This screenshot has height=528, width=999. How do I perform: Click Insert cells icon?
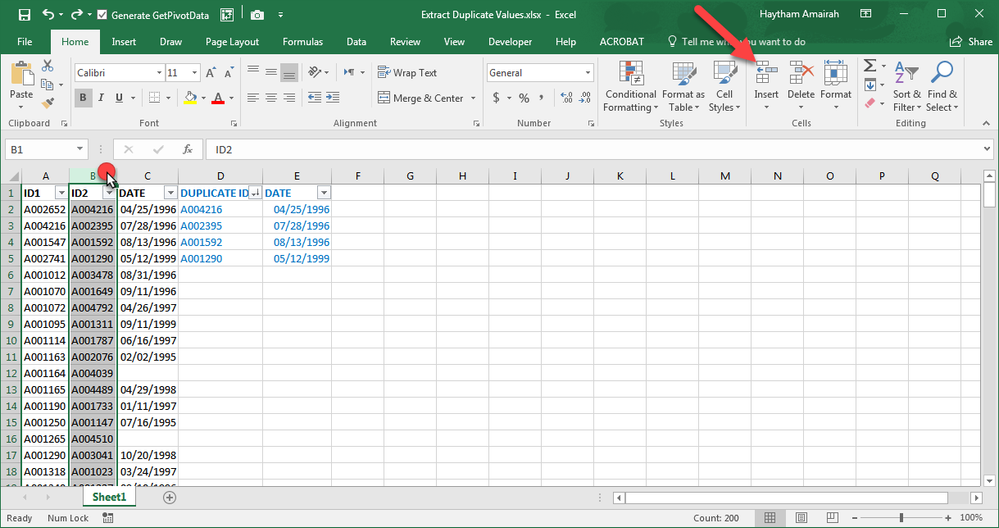click(x=766, y=73)
